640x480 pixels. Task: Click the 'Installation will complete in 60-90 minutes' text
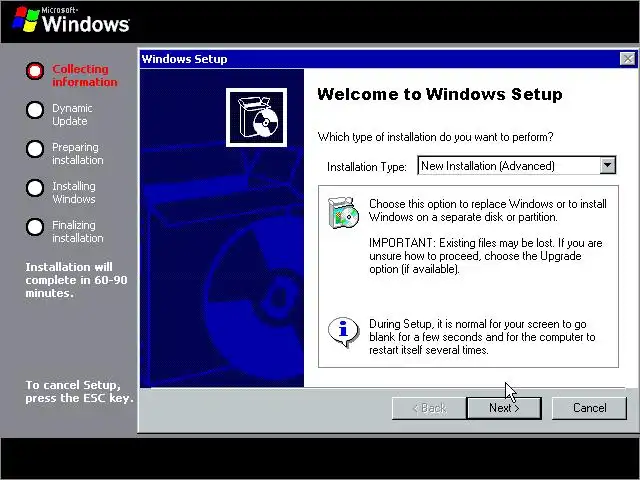click(76, 280)
